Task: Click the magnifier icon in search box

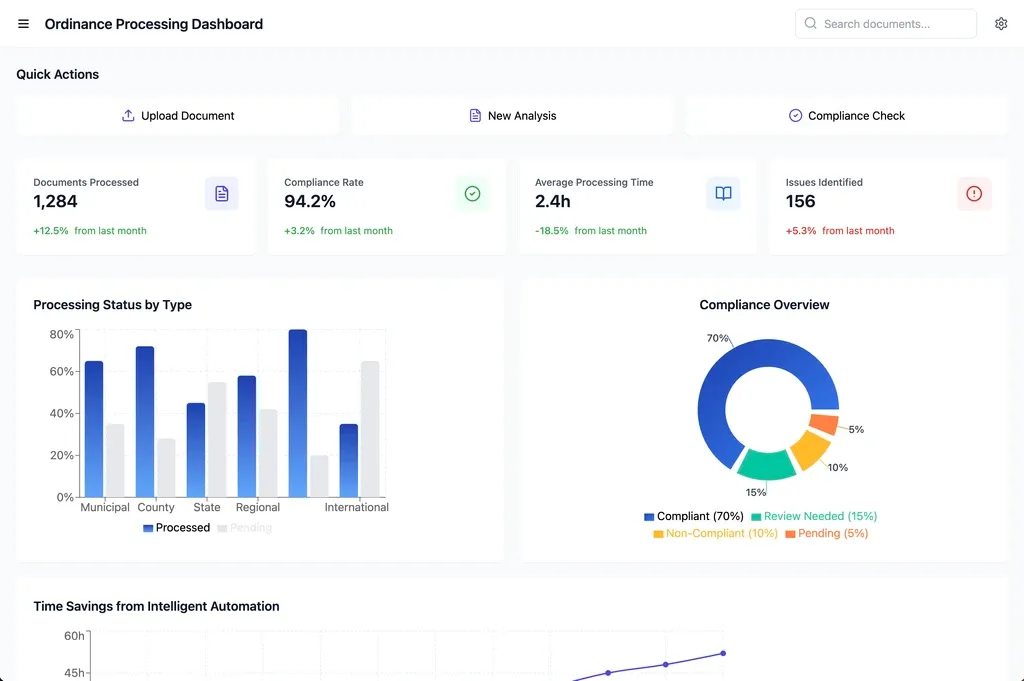Action: point(811,24)
